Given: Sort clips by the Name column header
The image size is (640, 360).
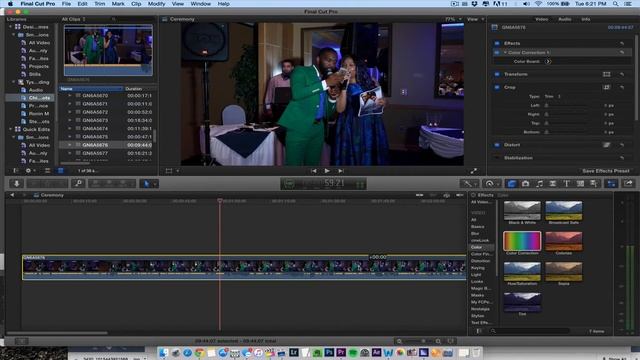Looking at the screenshot, I should (x=91, y=89).
